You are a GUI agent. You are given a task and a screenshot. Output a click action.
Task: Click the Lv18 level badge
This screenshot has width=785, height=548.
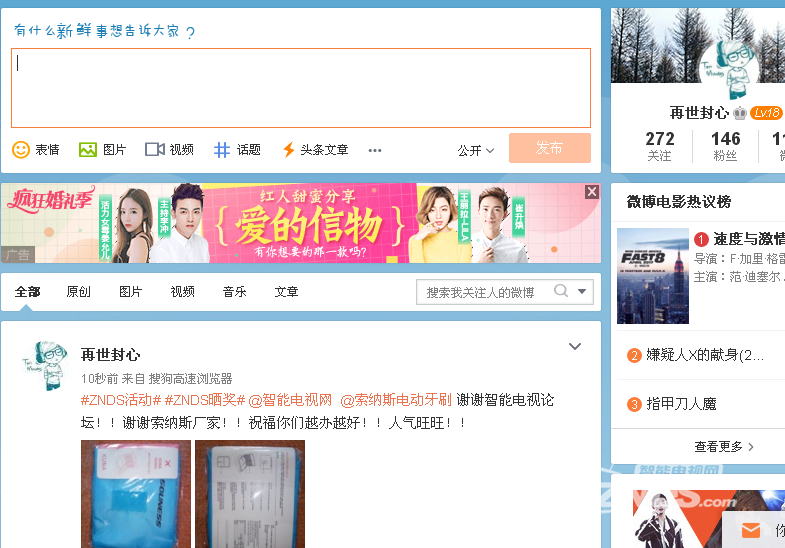click(x=766, y=113)
